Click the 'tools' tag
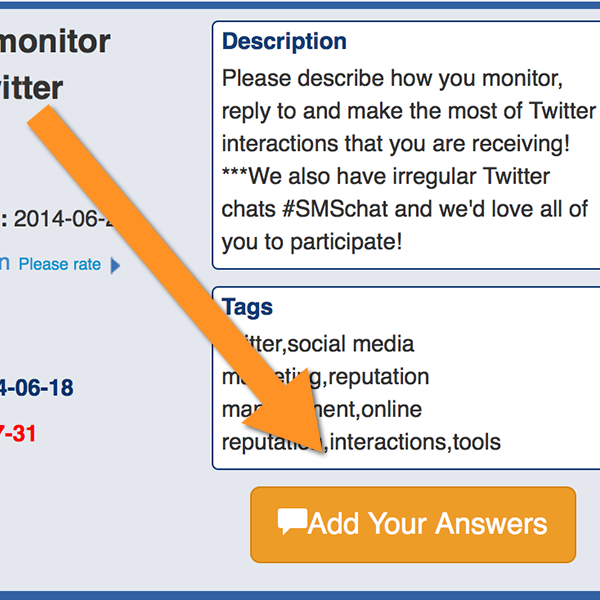The height and width of the screenshot is (600, 600). 477,441
